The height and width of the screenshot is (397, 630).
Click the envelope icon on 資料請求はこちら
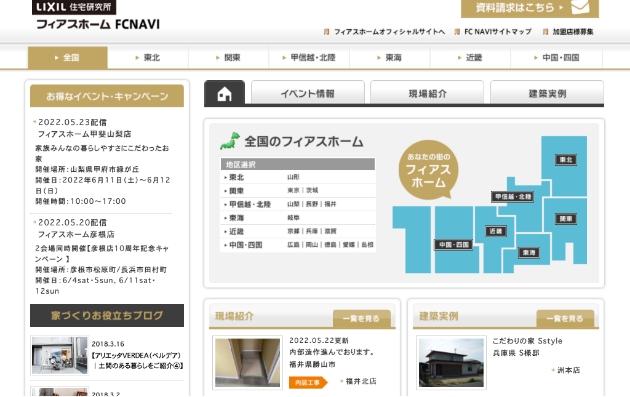[580, 7]
